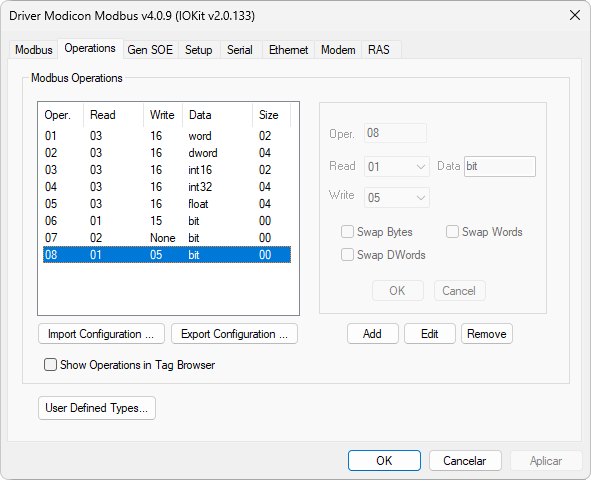This screenshot has width=591, height=480.
Task: Expand the Read function dropdown
Action: click(x=397, y=167)
